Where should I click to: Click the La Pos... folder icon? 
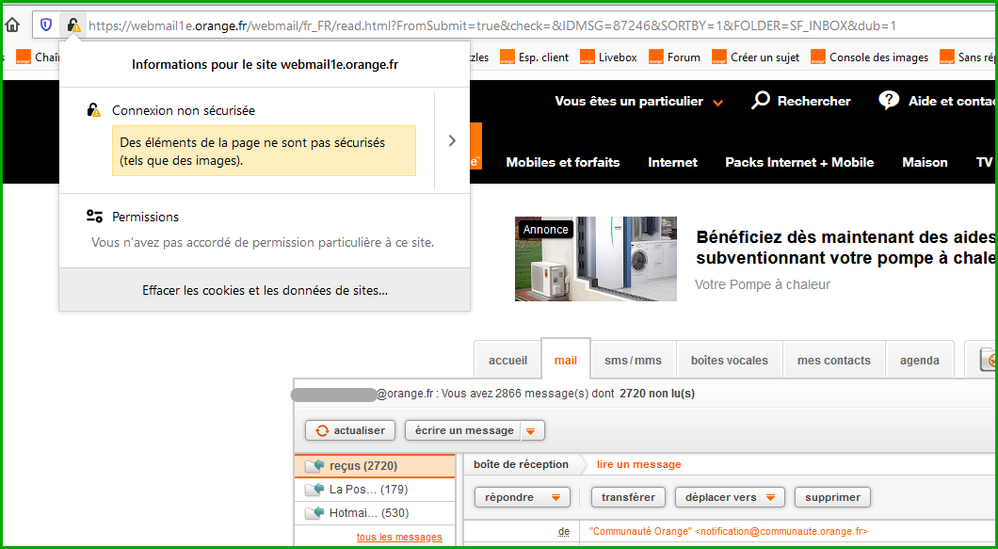click(315, 490)
